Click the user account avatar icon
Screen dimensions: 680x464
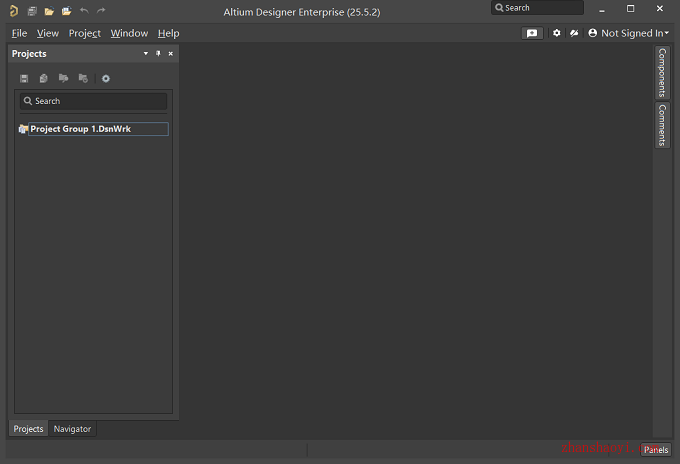(x=592, y=33)
